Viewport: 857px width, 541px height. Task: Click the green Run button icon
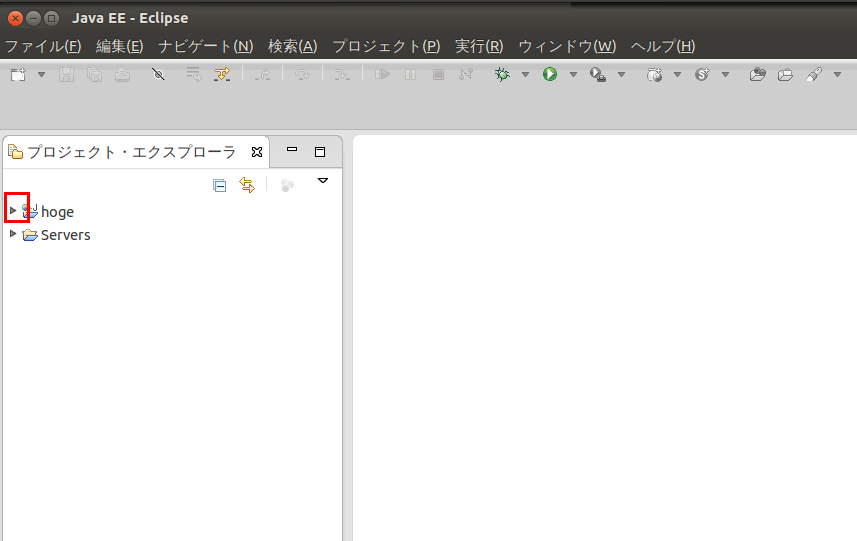click(550, 74)
